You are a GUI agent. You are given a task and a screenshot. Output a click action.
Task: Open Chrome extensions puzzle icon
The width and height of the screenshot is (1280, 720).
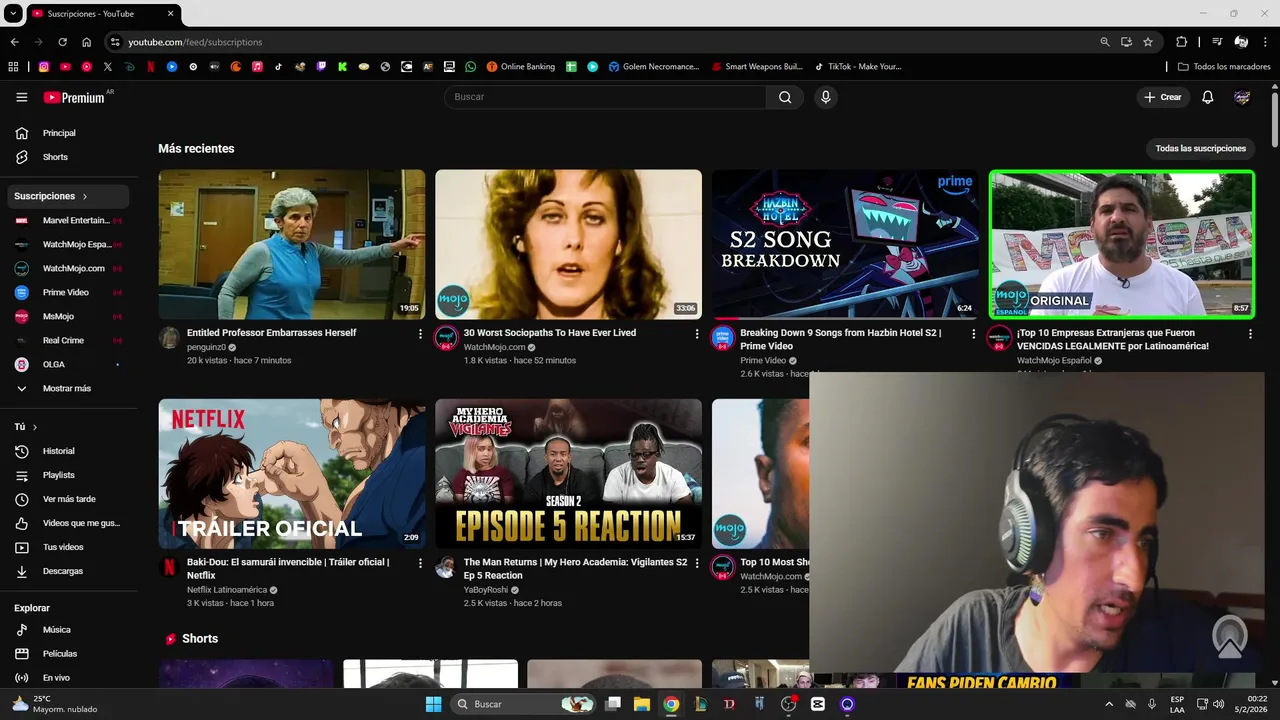[x=1181, y=42]
